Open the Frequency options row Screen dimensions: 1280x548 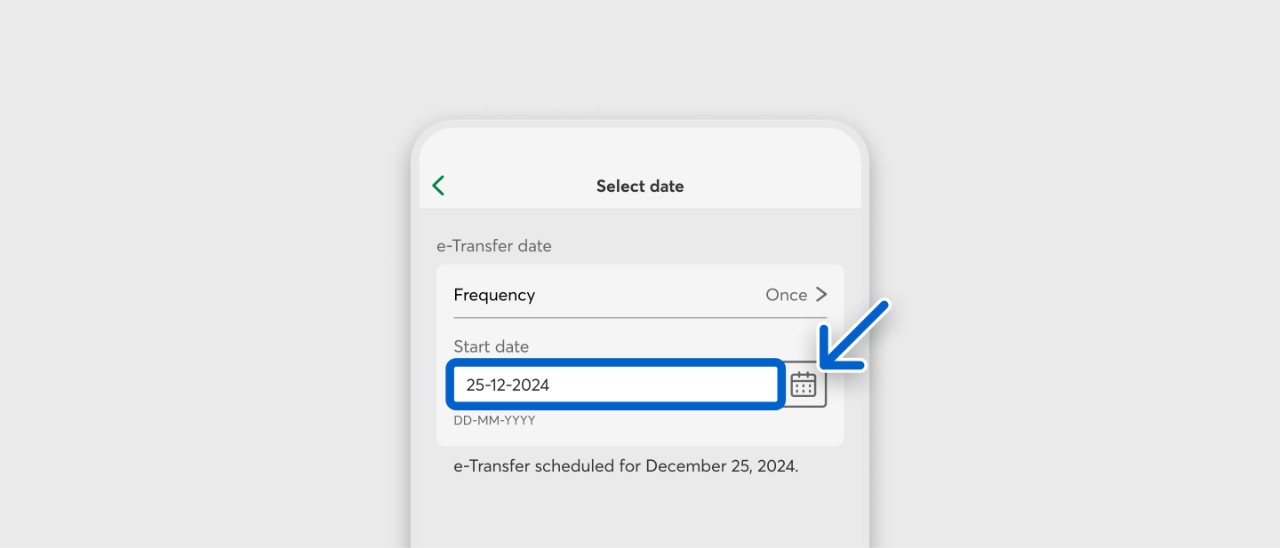click(x=640, y=295)
